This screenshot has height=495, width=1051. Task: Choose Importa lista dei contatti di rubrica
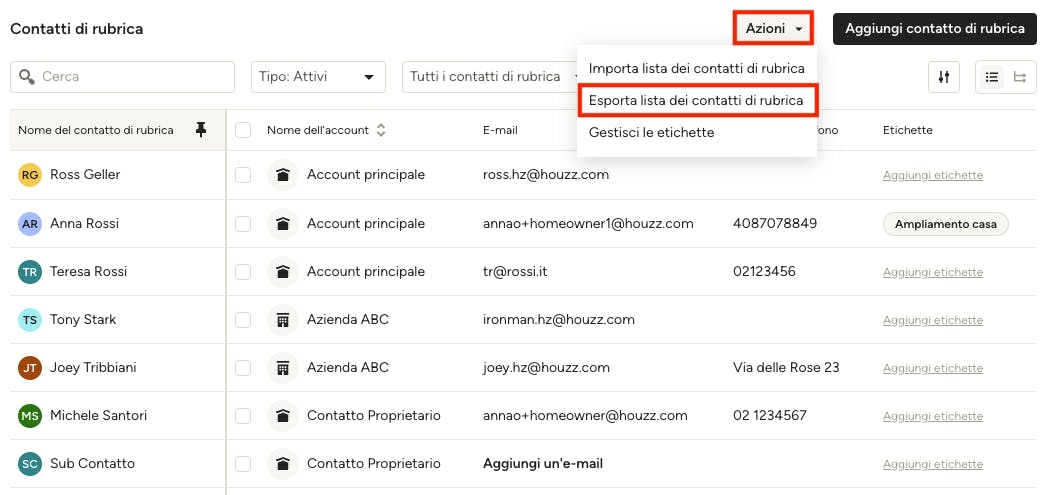(696, 68)
